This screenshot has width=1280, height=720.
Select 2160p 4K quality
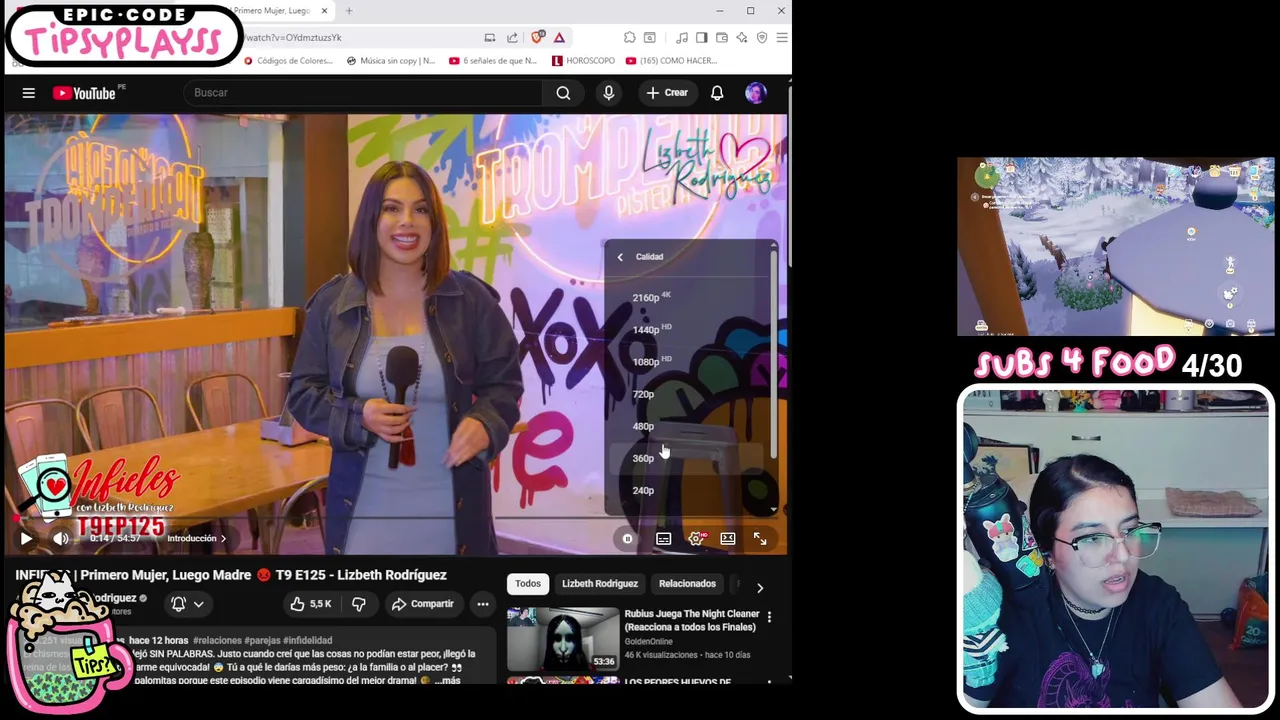pyautogui.click(x=688, y=297)
